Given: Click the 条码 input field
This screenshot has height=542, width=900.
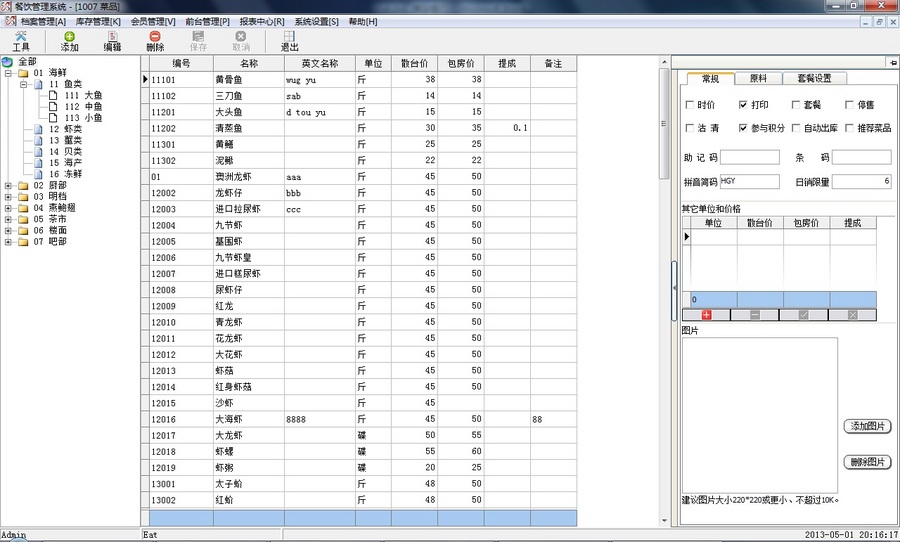Looking at the screenshot, I should coord(862,157).
